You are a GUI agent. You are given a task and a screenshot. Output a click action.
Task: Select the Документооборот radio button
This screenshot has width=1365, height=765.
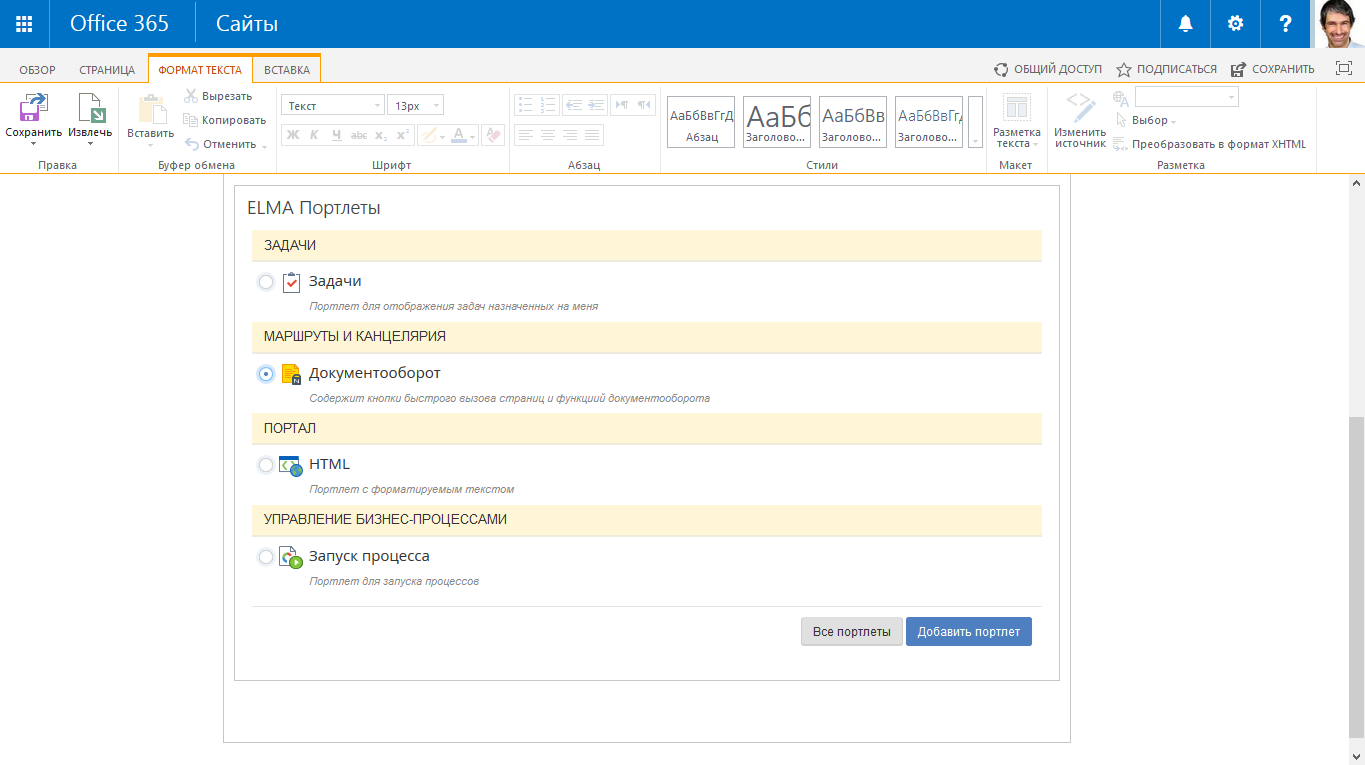coord(266,374)
